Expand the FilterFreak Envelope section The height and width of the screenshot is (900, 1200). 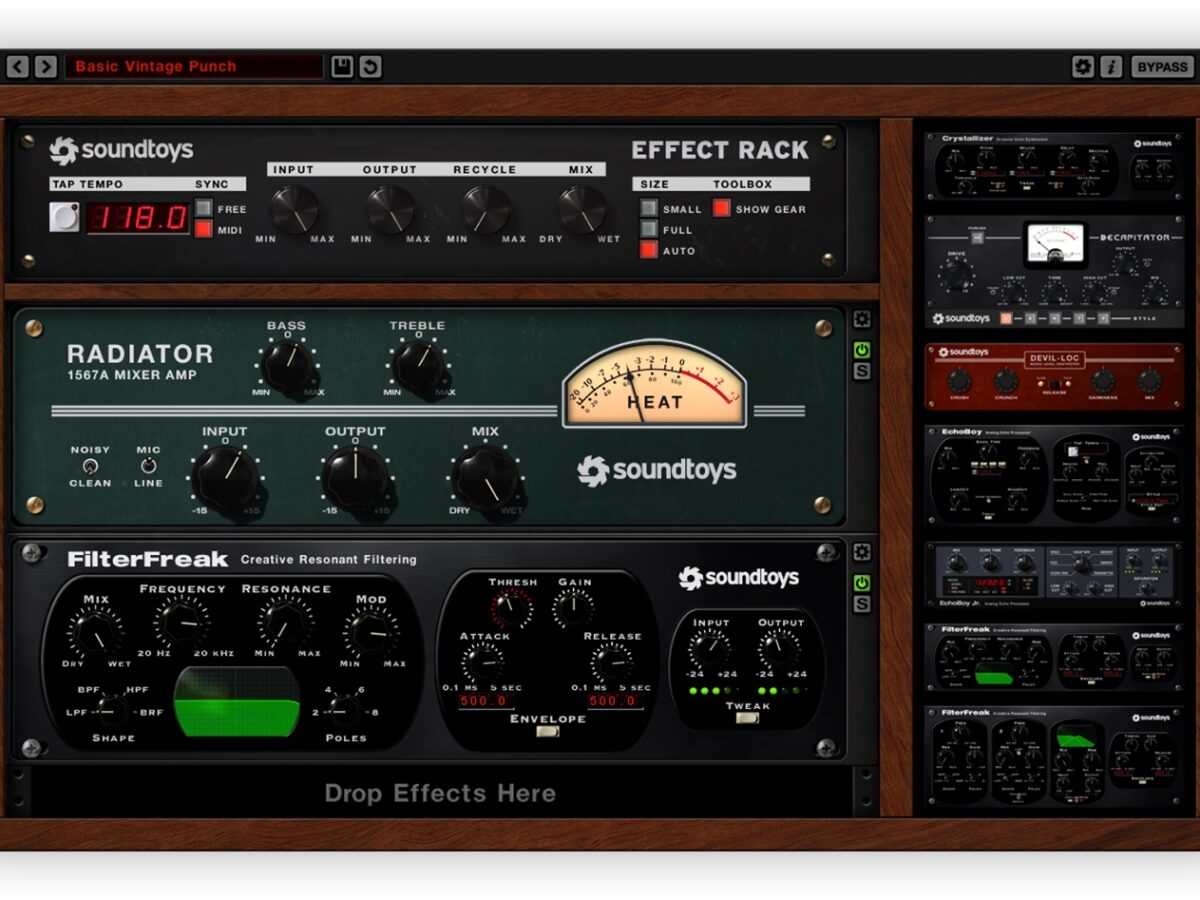pos(547,732)
